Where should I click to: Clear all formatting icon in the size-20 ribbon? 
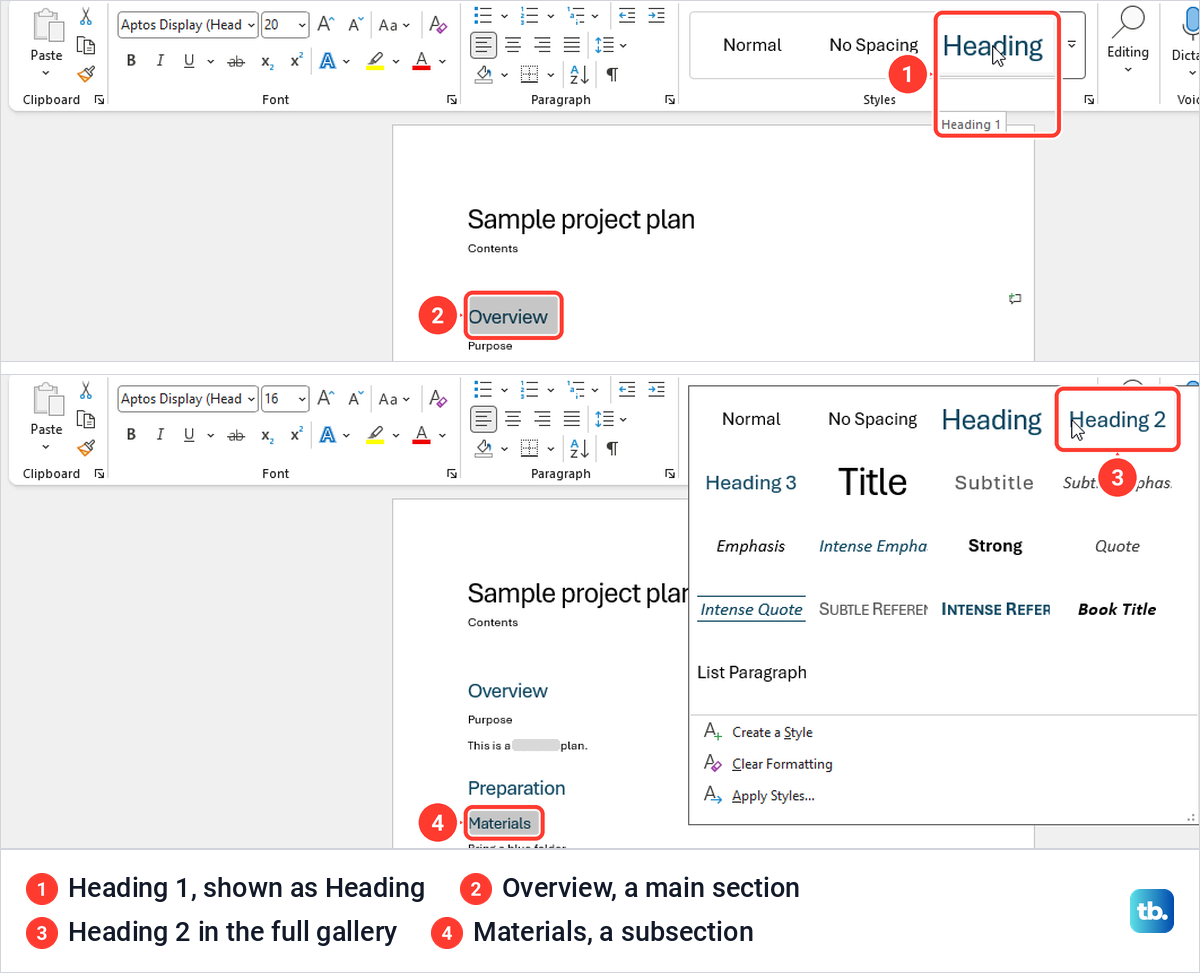(437, 25)
